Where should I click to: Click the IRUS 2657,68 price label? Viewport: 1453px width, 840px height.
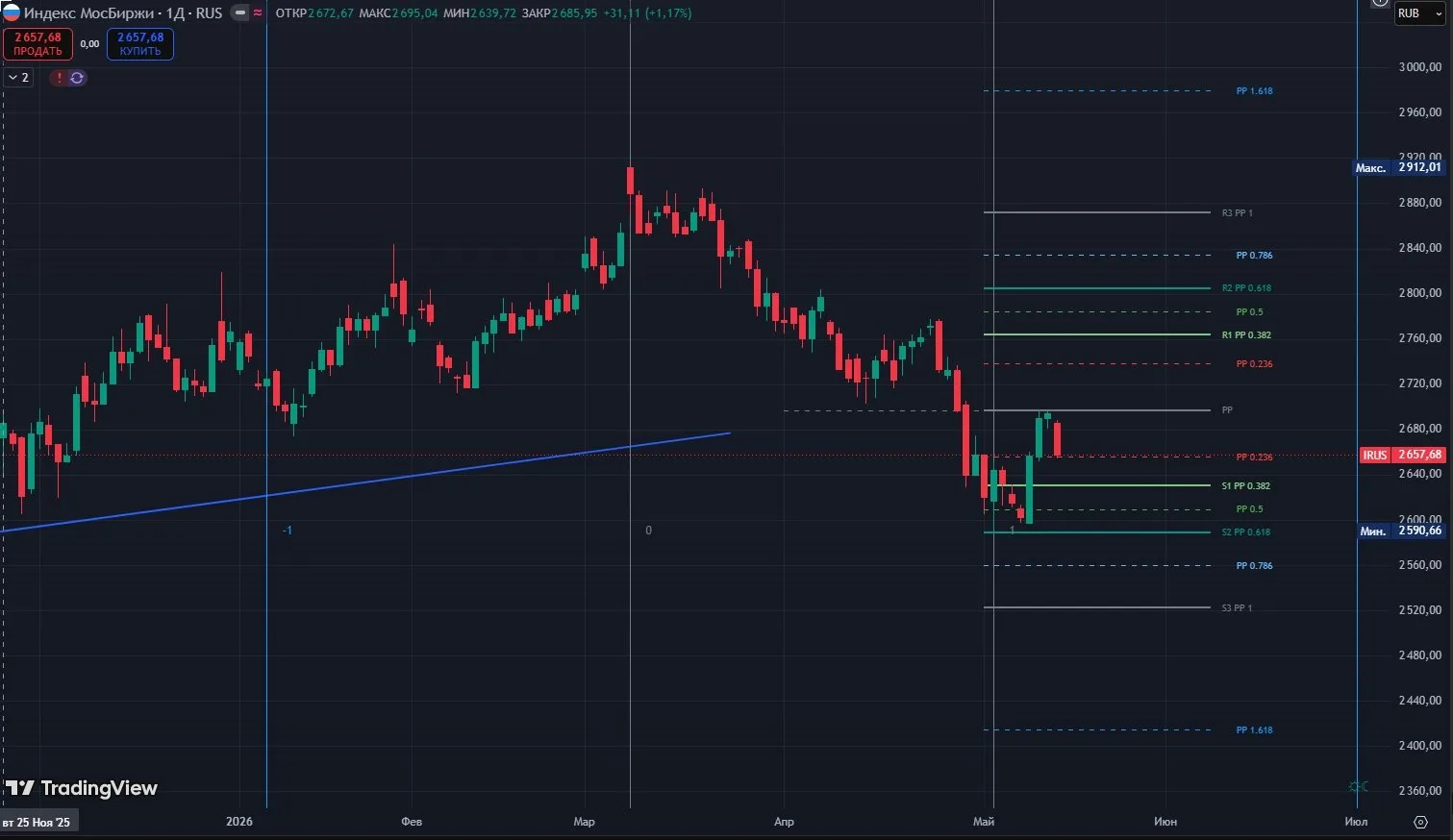tap(1402, 455)
